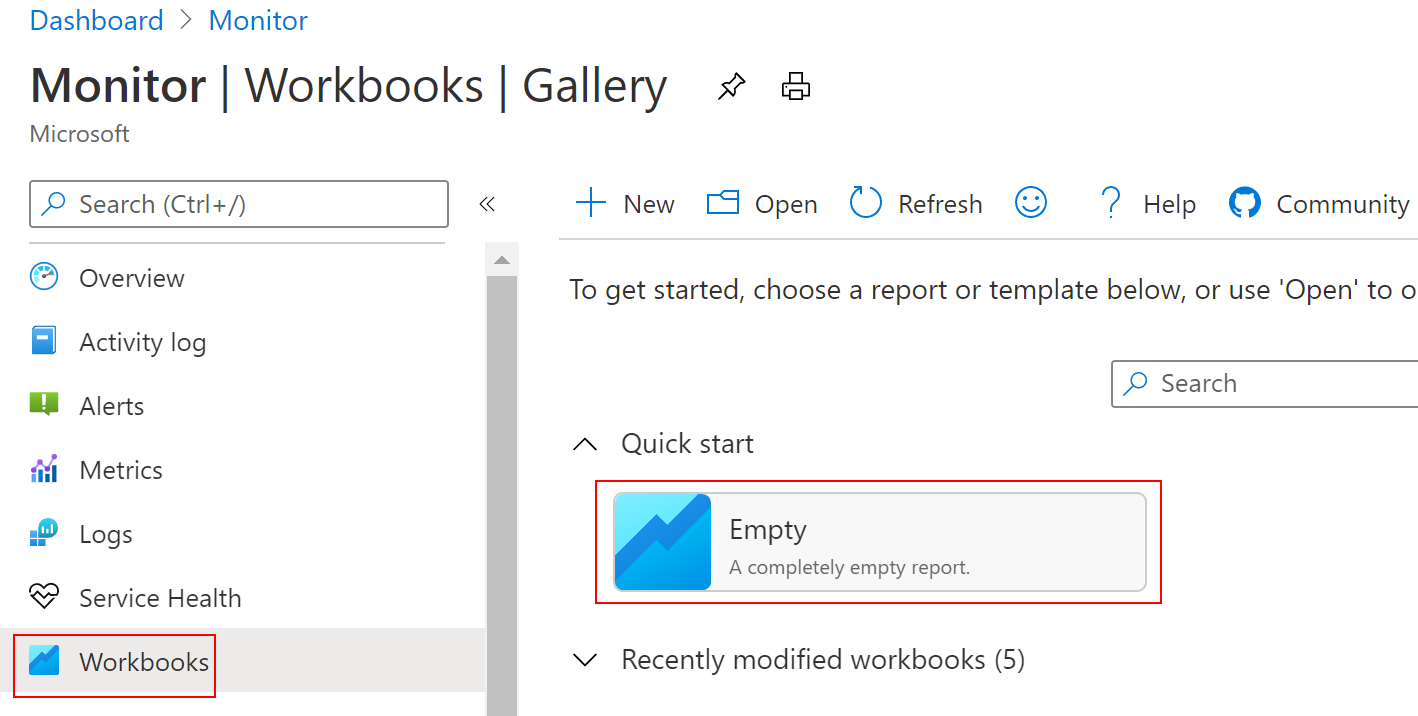Focus the sidebar Search (Ctrl+/) box

point(239,204)
